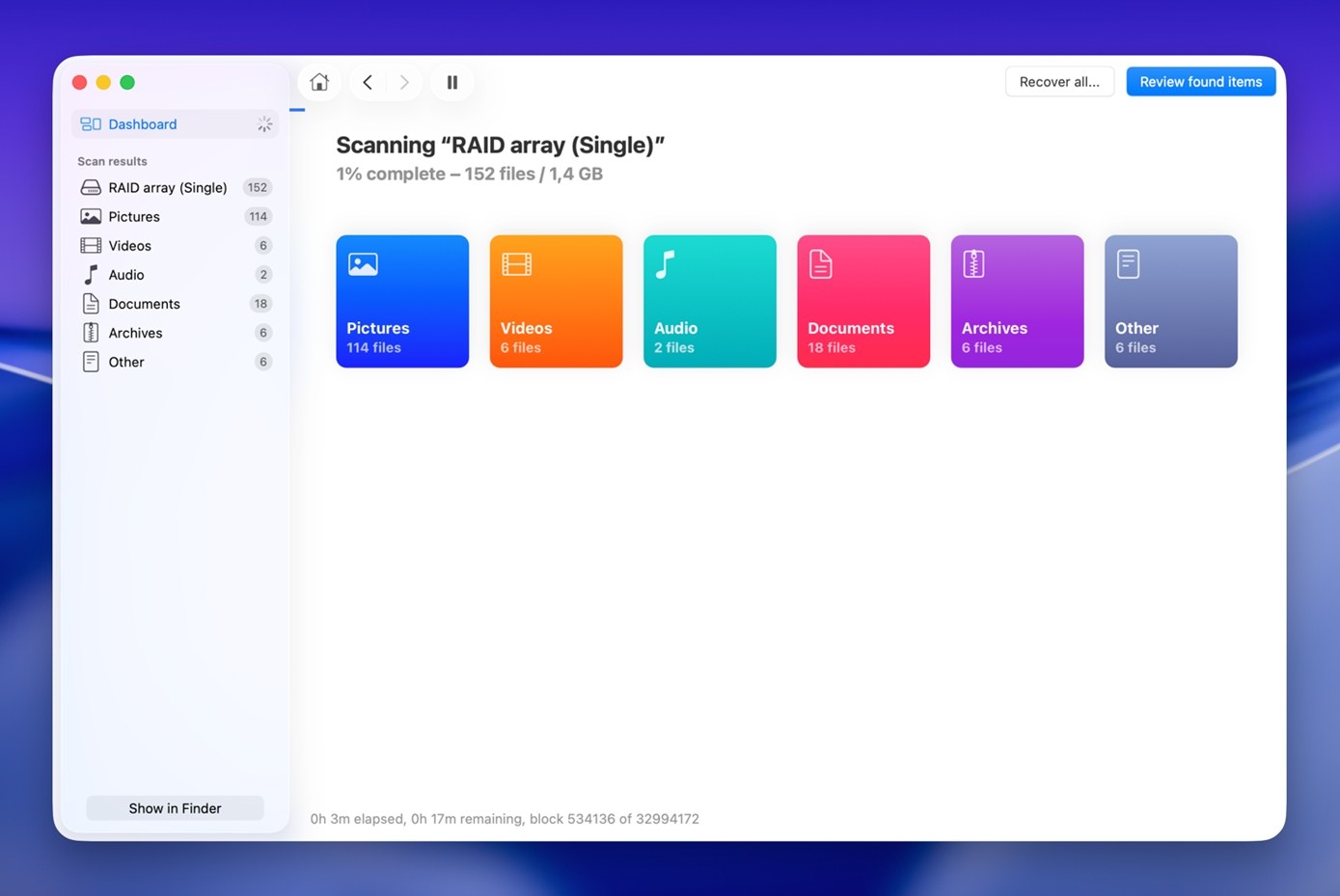Open the Archives category tile
This screenshot has width=1340, height=896.
coord(1017,301)
